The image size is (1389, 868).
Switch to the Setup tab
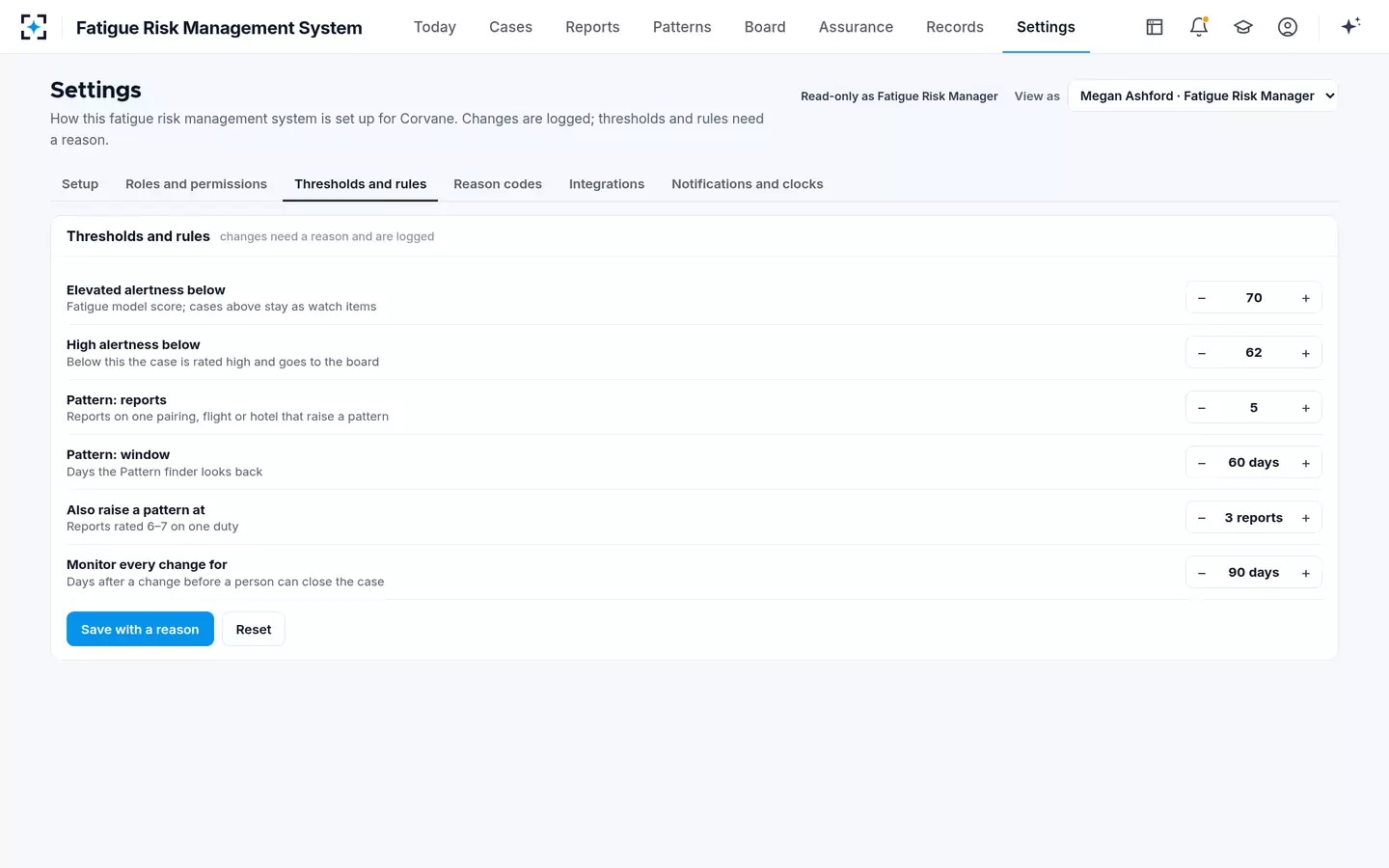coord(80,184)
